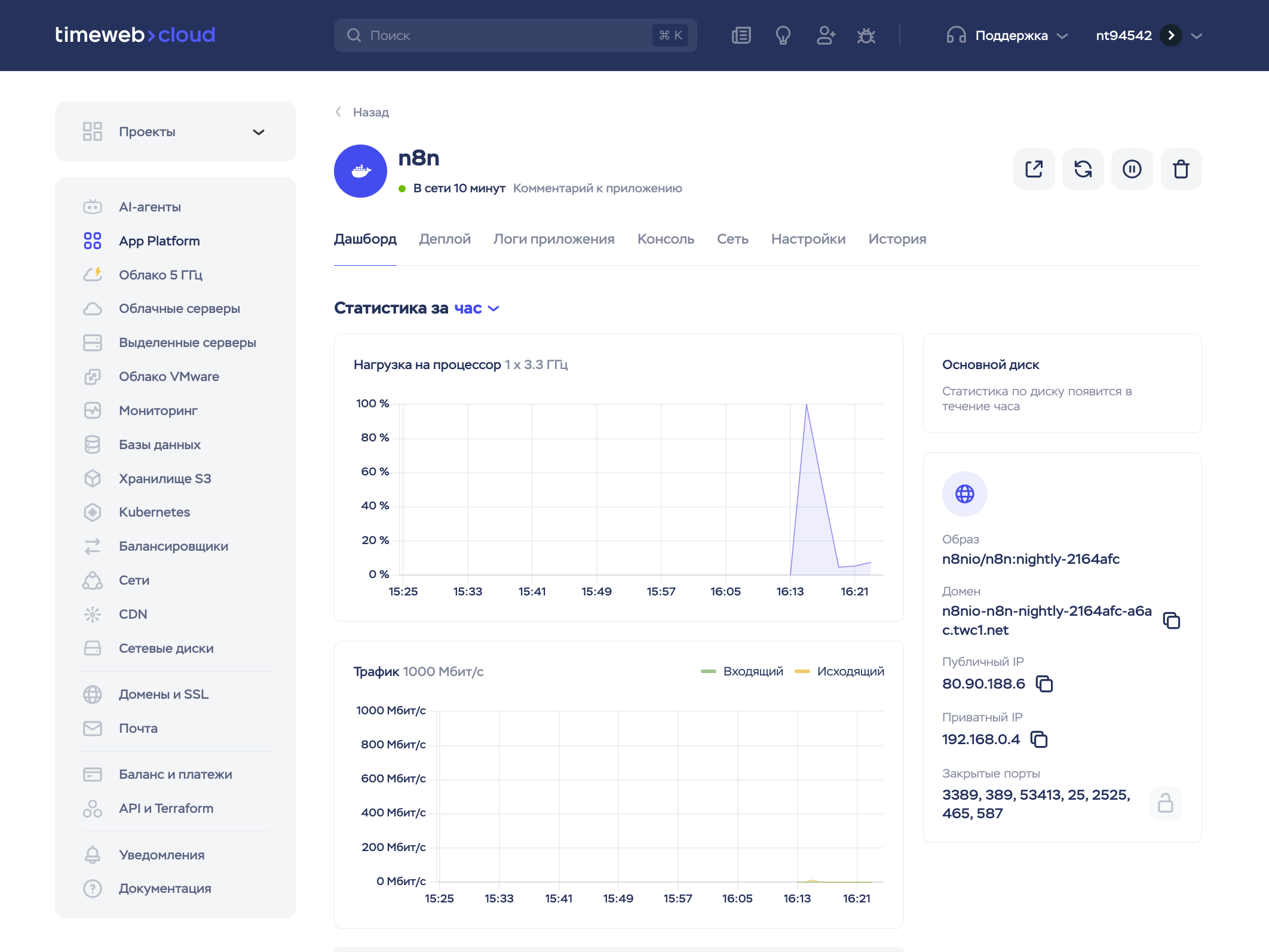The height and width of the screenshot is (952, 1269).
Task: Expand the Проекты dropdown
Action: coord(176,132)
